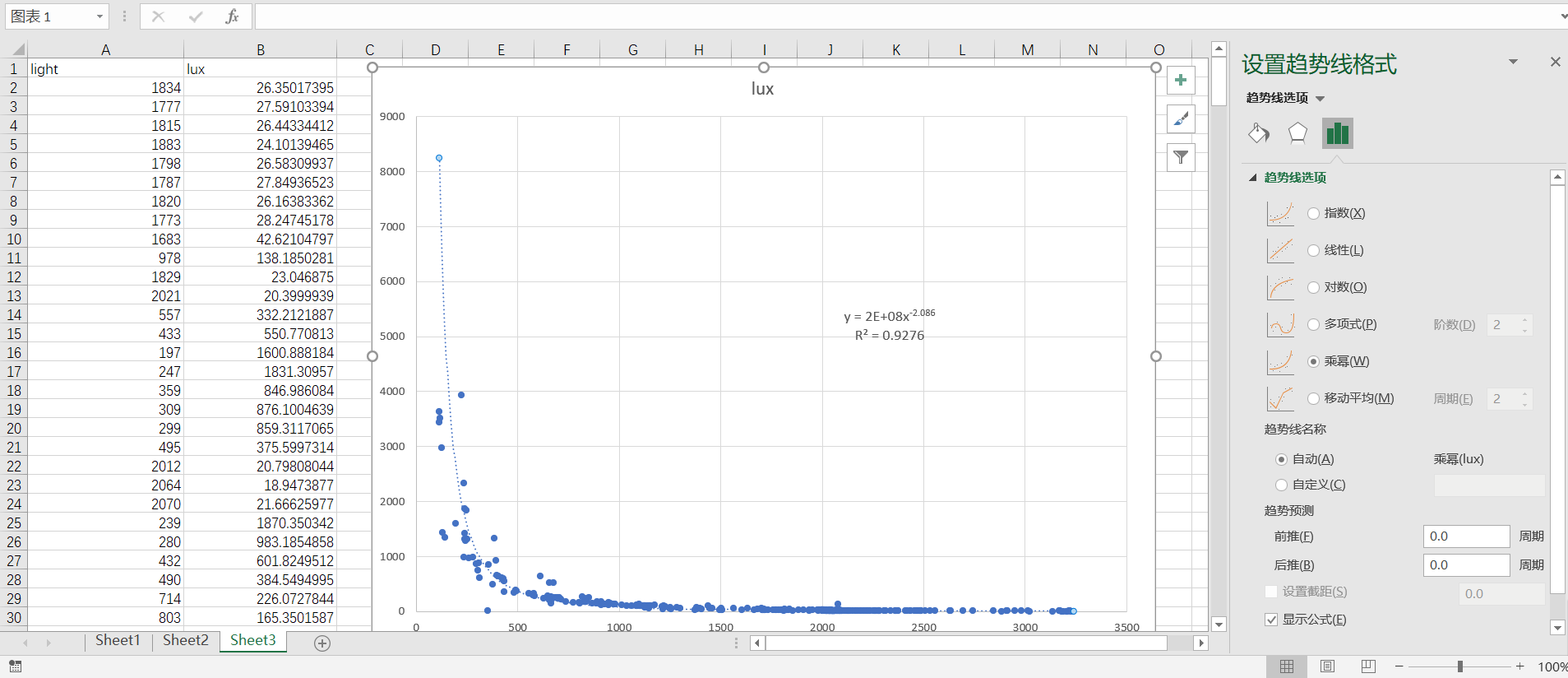Select the 多项式(P) polynomial radio button

pos(1313,324)
